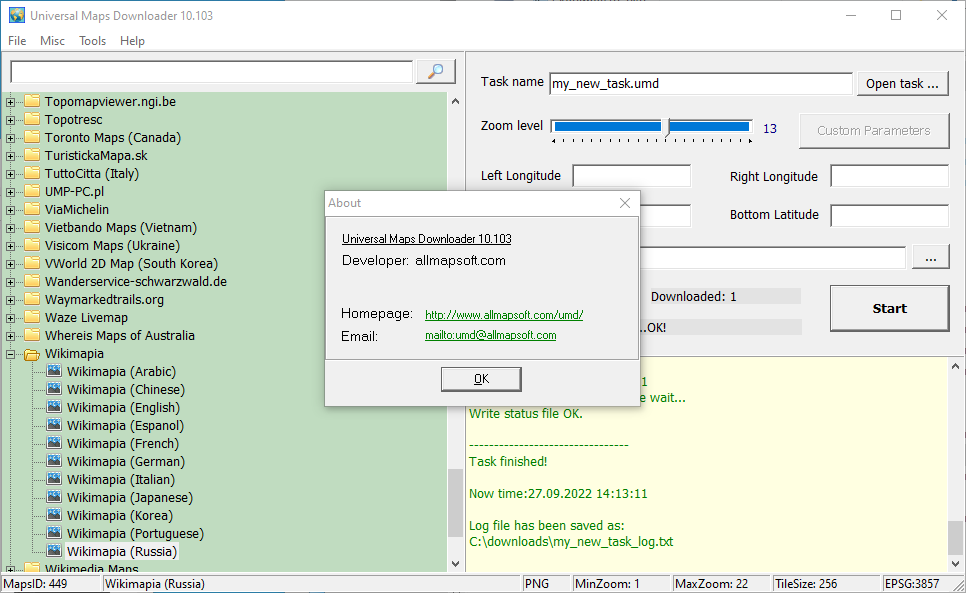Click the Universal Maps Downloader title bar icon
Image resolution: width=966 pixels, height=593 pixels.
(x=17, y=15)
